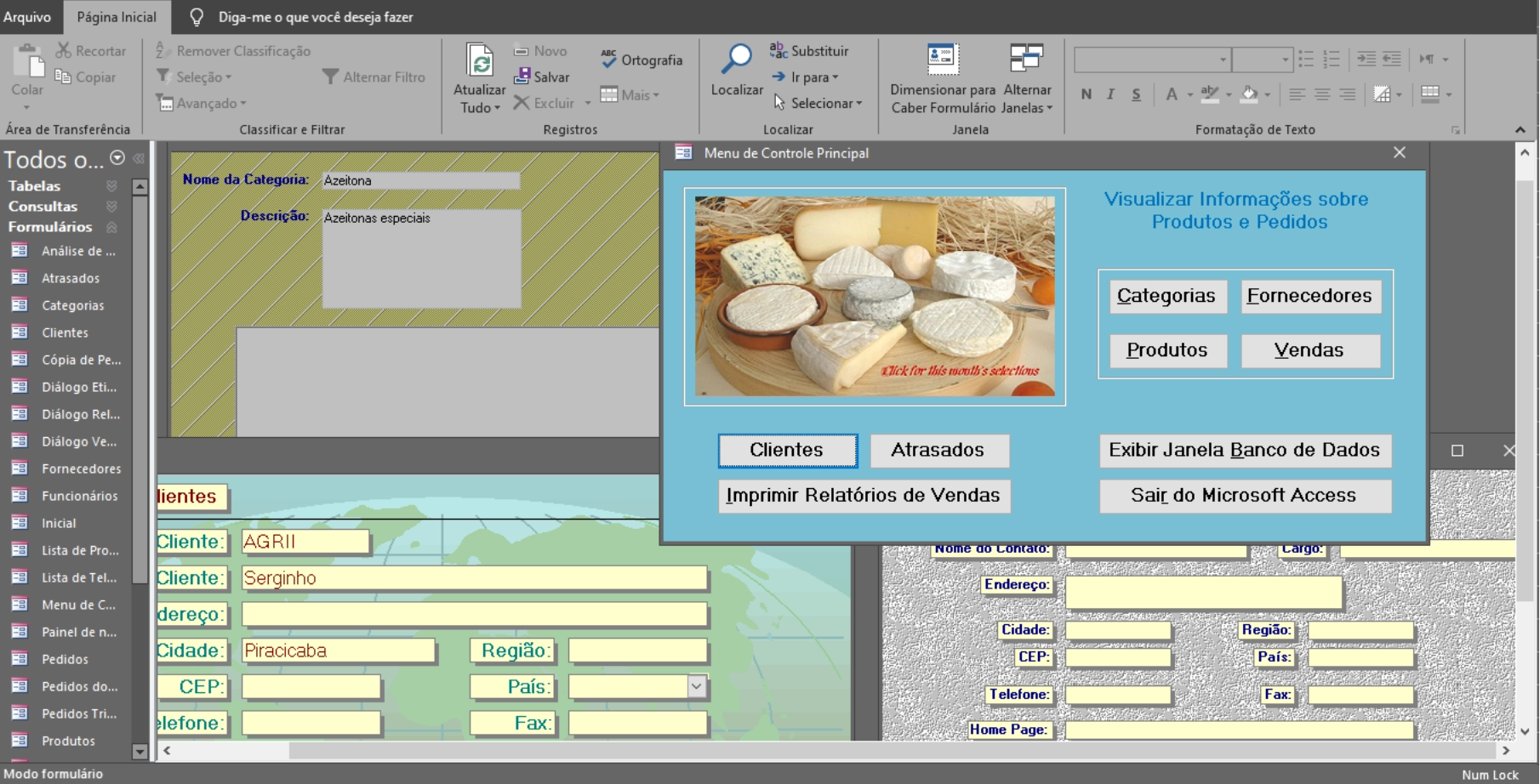Click Imprimir Relatórios de Vendas

[x=864, y=496]
